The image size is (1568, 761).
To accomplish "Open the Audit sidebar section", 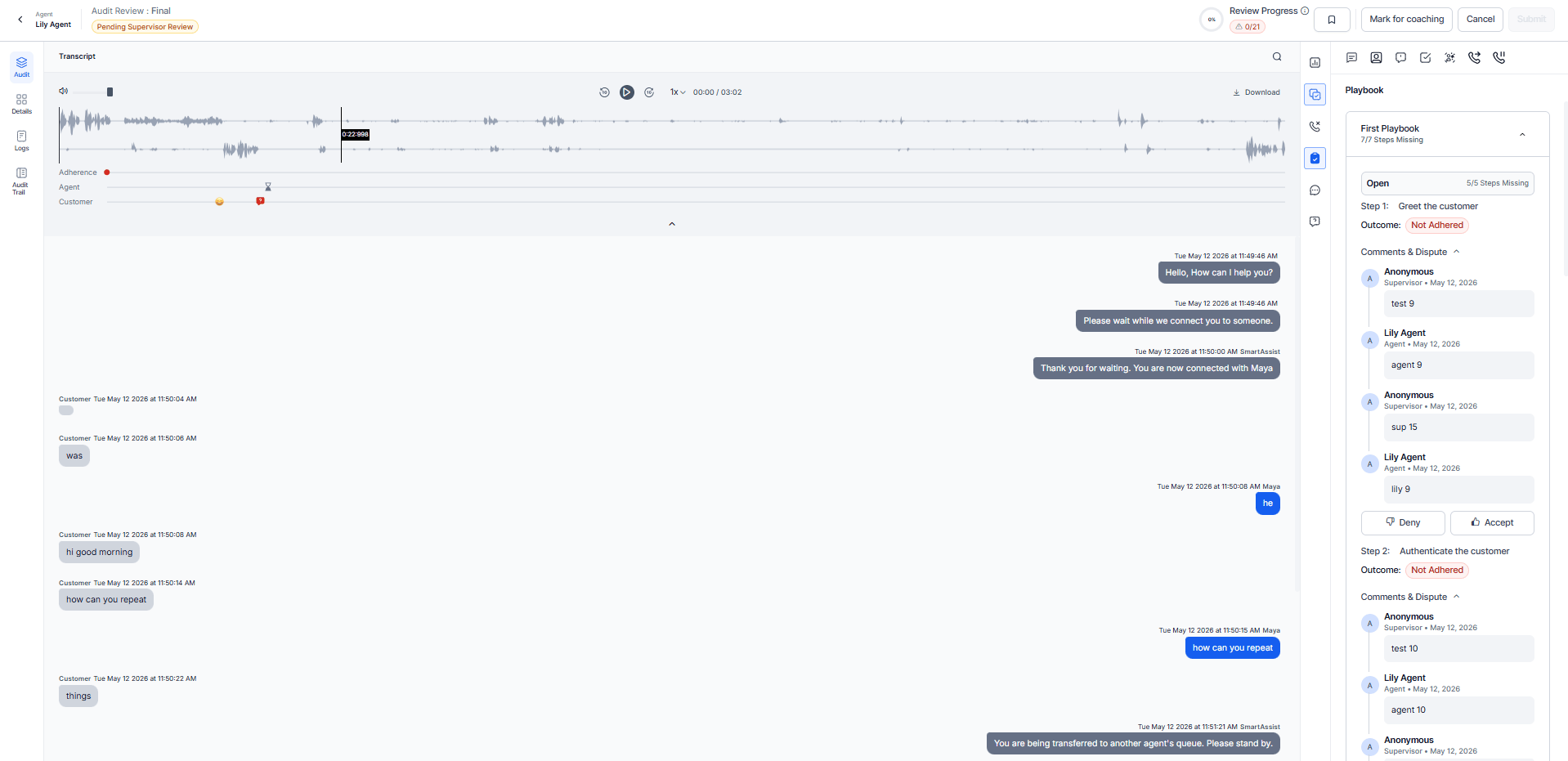I will 22,67.
